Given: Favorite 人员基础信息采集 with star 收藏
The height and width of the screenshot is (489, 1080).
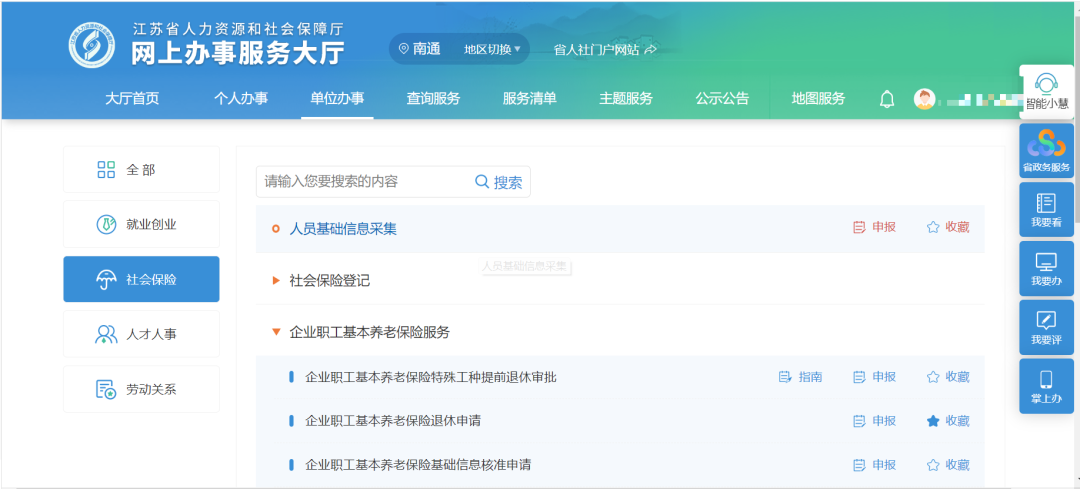Looking at the screenshot, I should (948, 227).
